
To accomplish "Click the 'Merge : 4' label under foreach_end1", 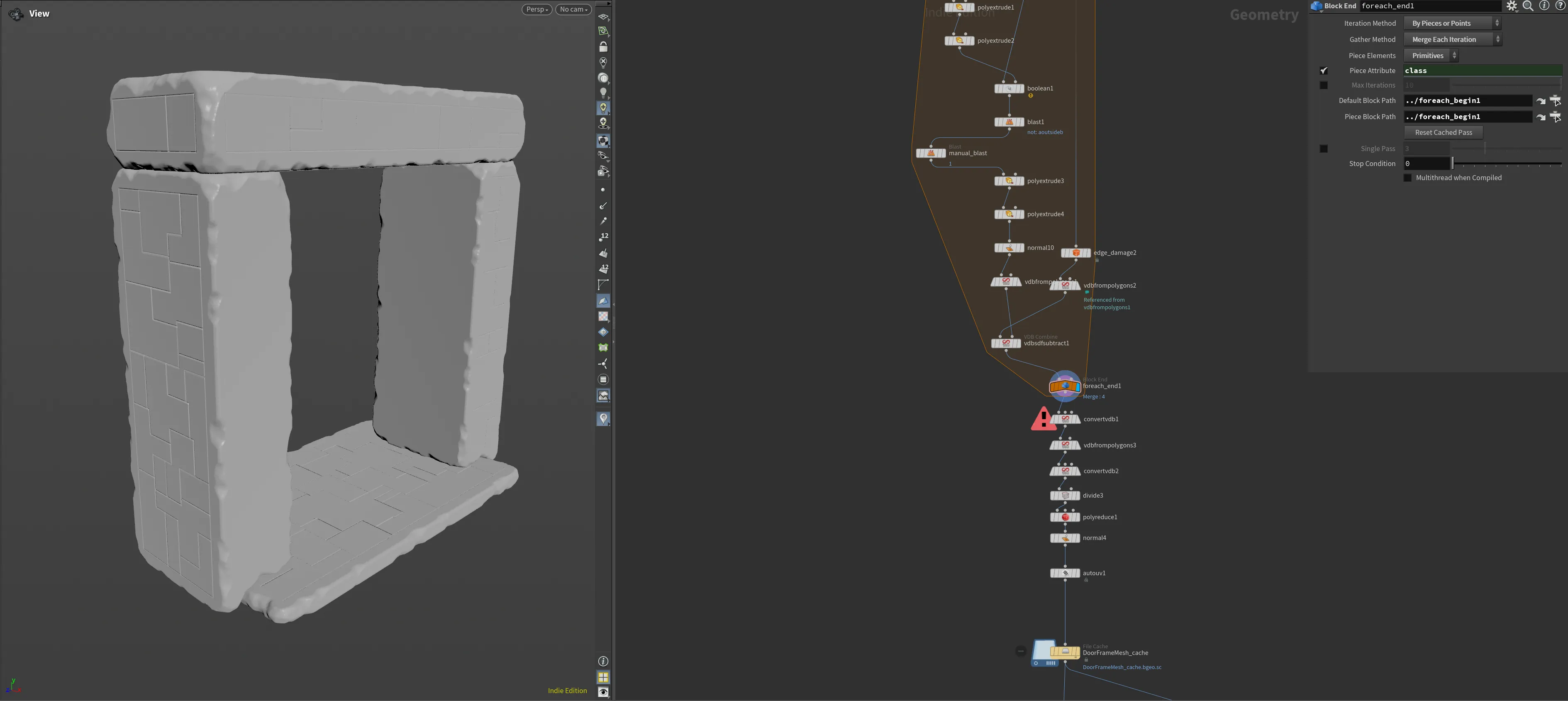I will 1093,397.
